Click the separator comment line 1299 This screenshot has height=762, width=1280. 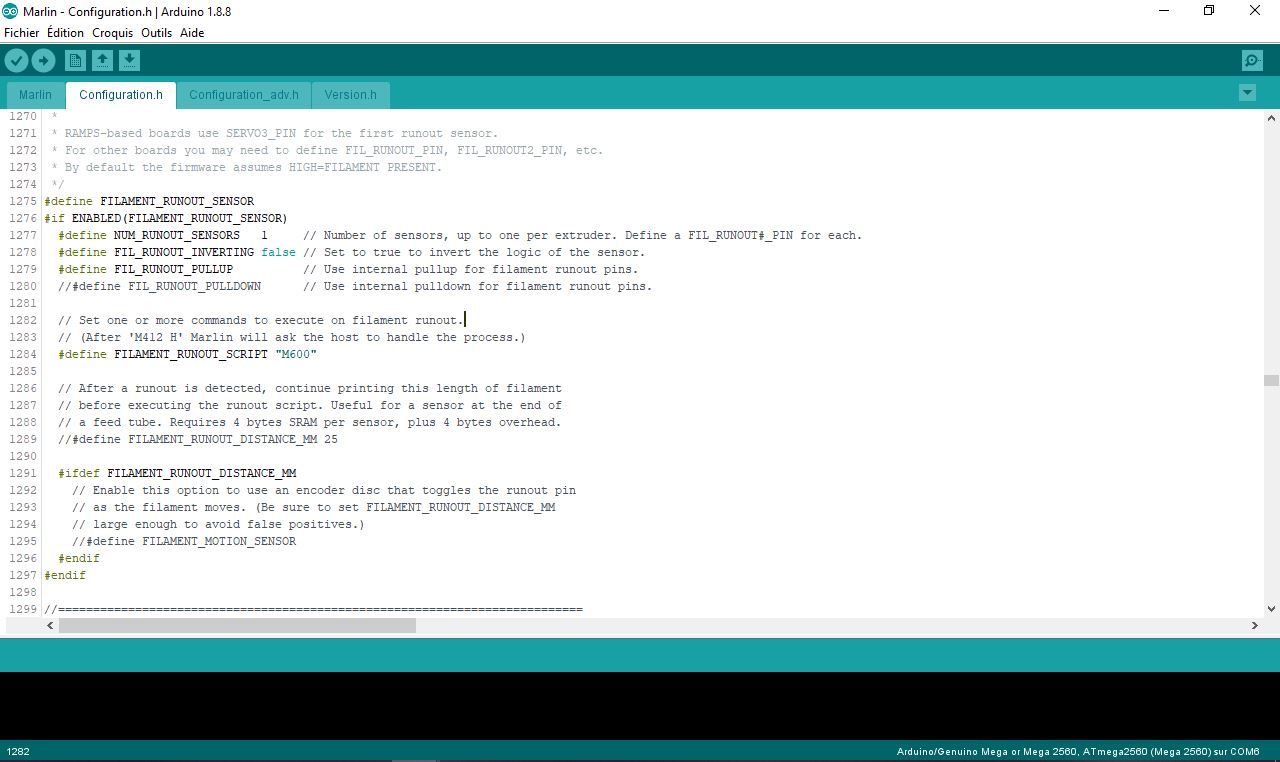pos(313,609)
